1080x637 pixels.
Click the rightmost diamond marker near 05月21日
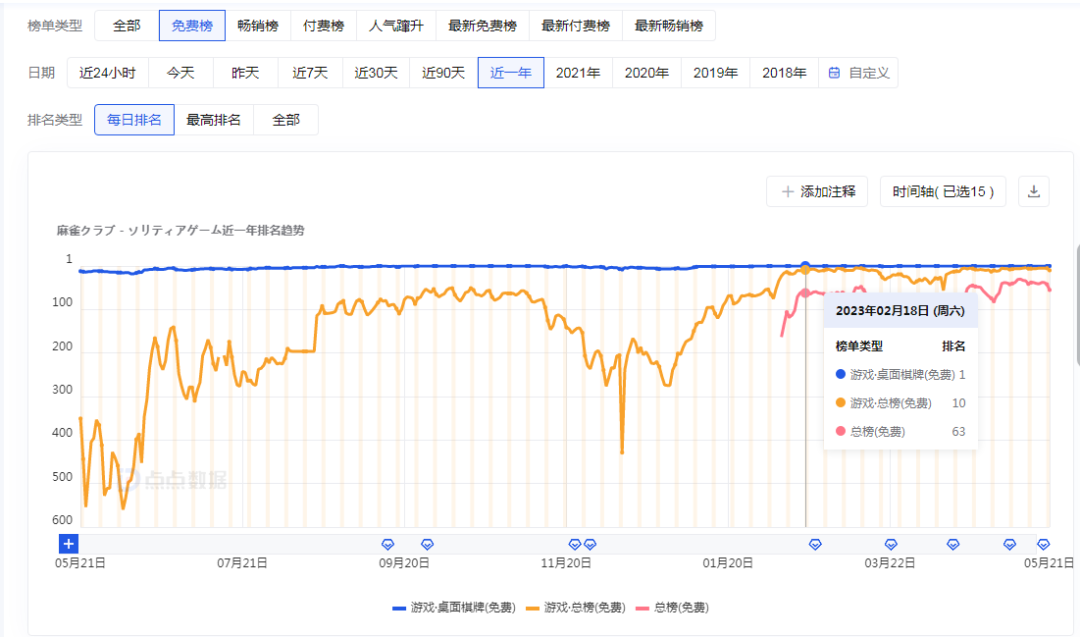click(1042, 545)
